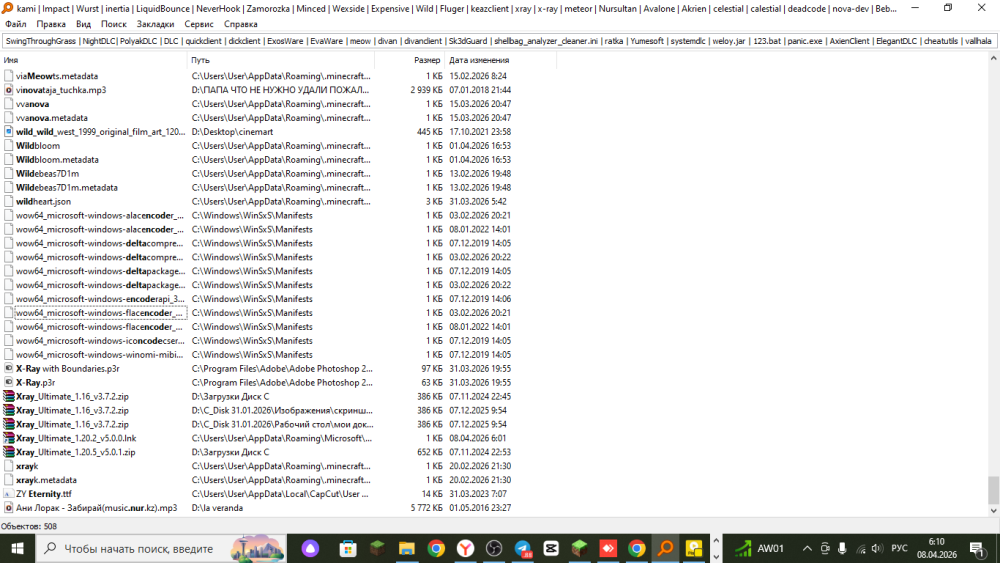Select the Wildbloom file row
1000x563 pixels.
point(38,145)
